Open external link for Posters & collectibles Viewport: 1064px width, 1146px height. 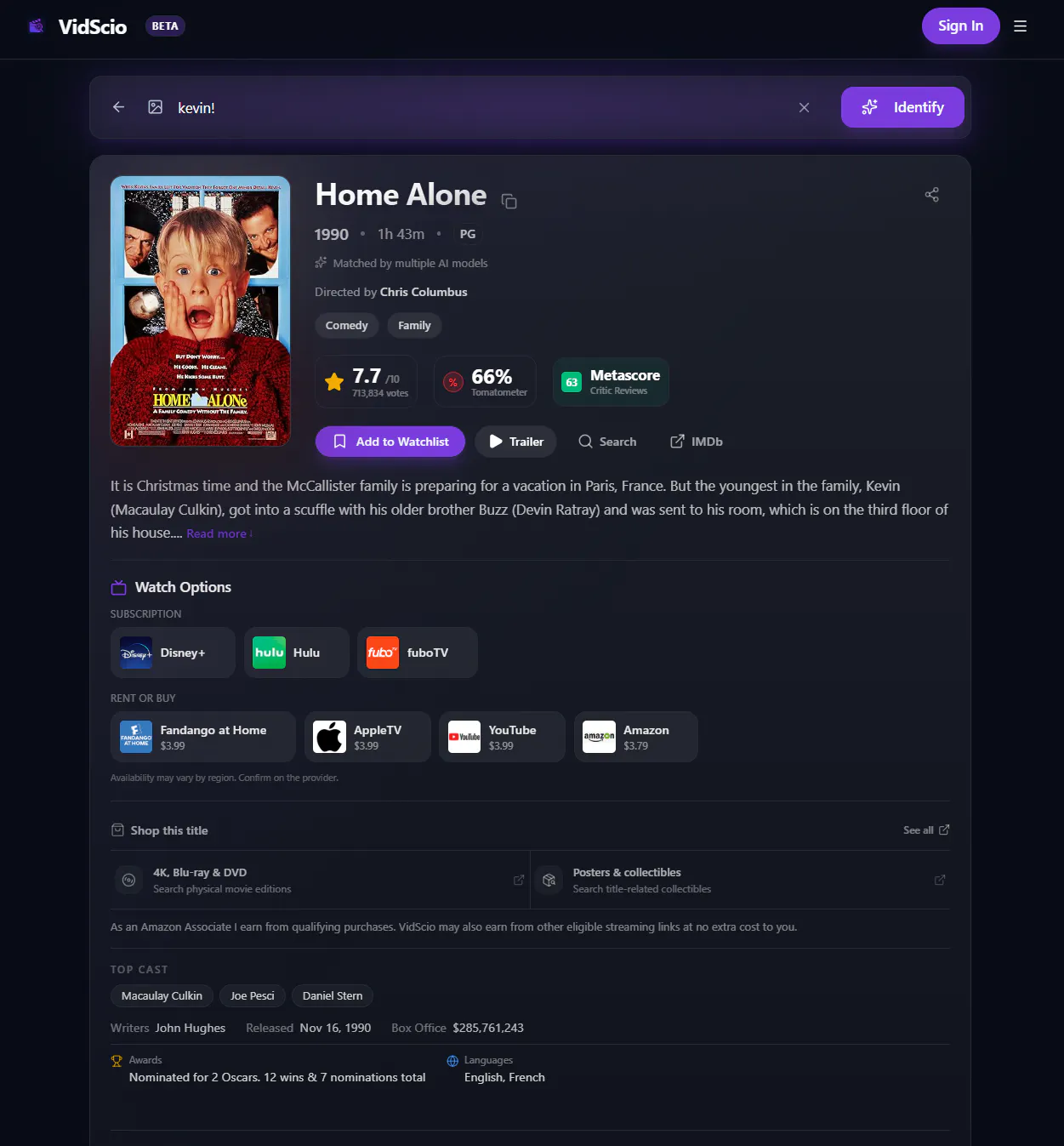coord(940,880)
